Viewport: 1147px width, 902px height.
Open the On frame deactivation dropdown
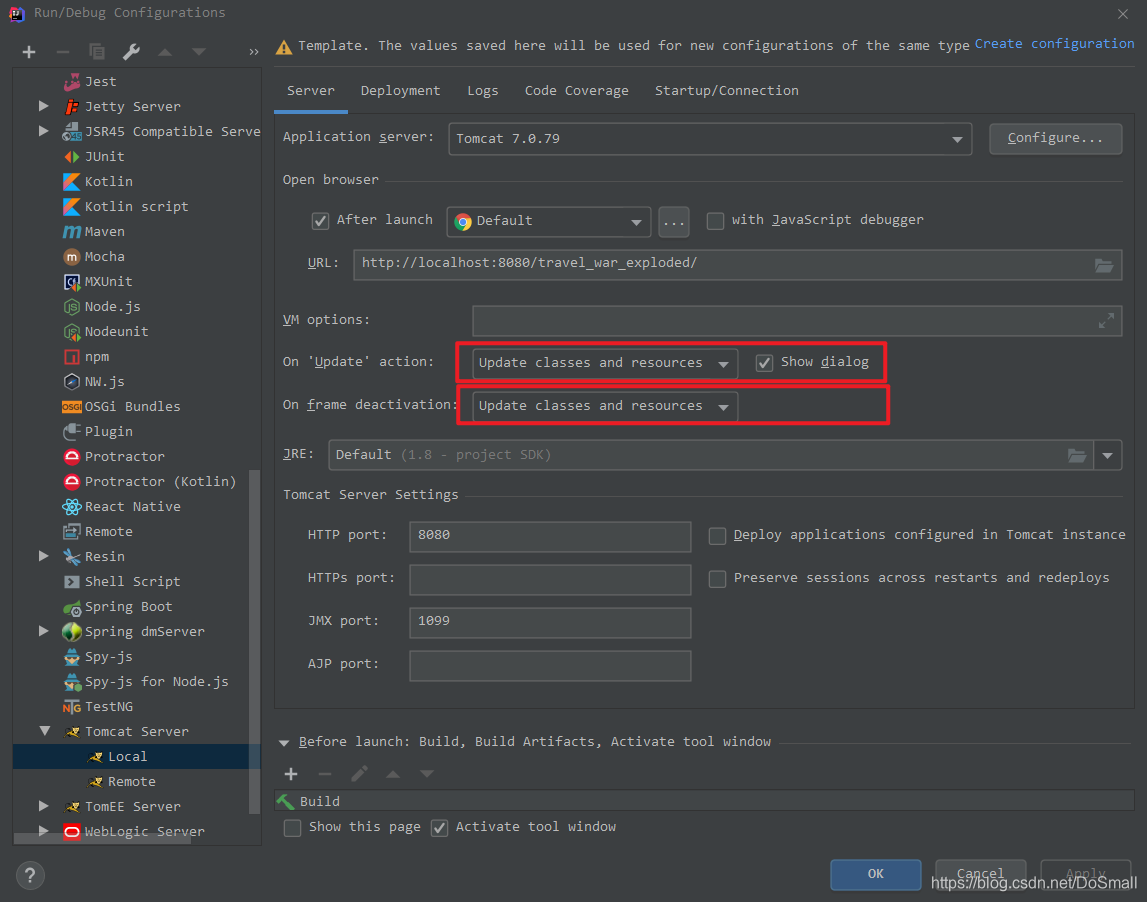coord(605,407)
